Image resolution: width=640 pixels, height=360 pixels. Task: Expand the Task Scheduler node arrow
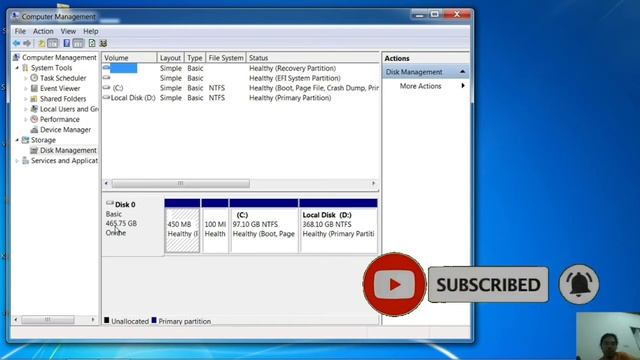point(26,78)
